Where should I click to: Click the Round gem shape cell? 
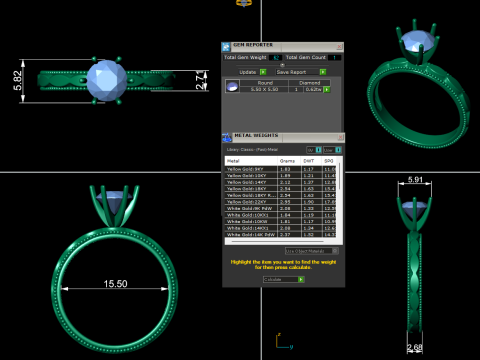(265, 83)
